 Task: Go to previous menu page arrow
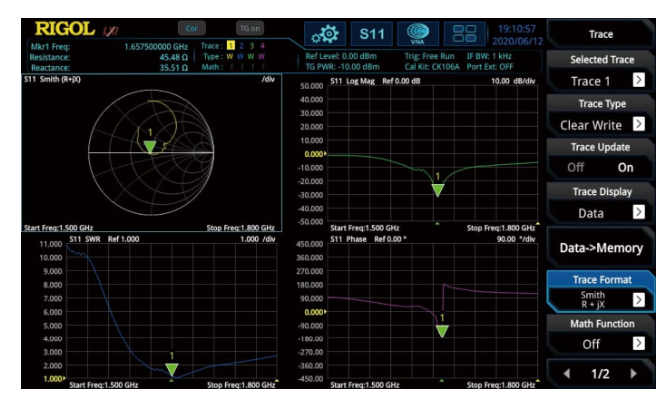click(x=567, y=374)
